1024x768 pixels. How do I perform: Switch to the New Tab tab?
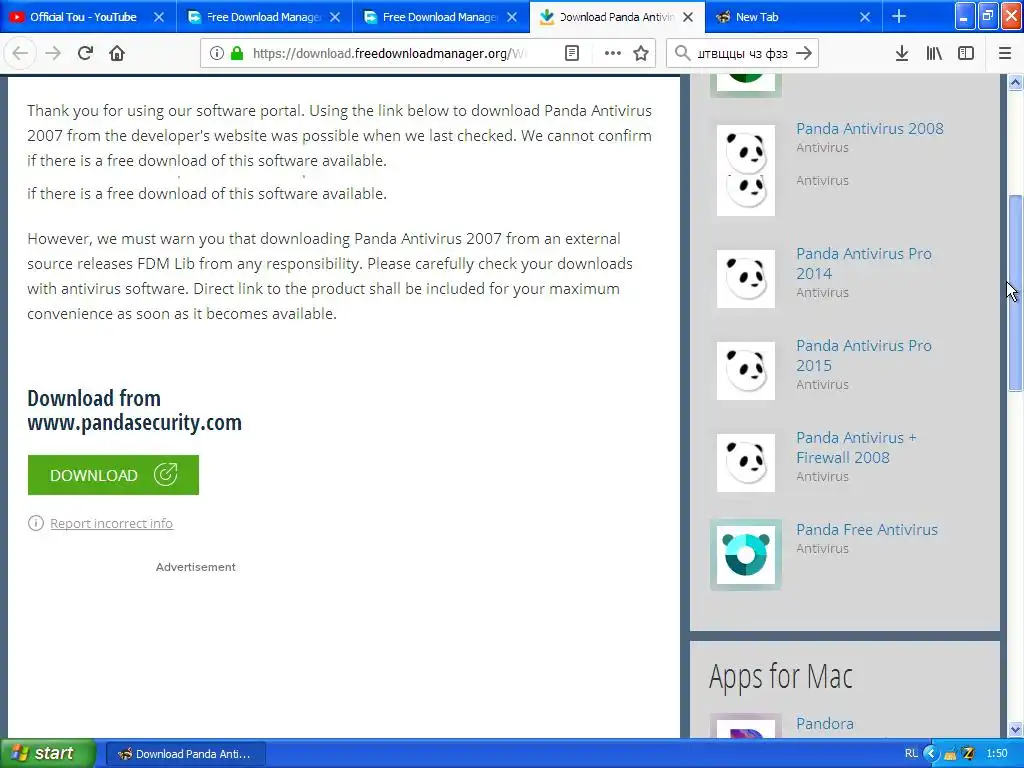coord(793,17)
